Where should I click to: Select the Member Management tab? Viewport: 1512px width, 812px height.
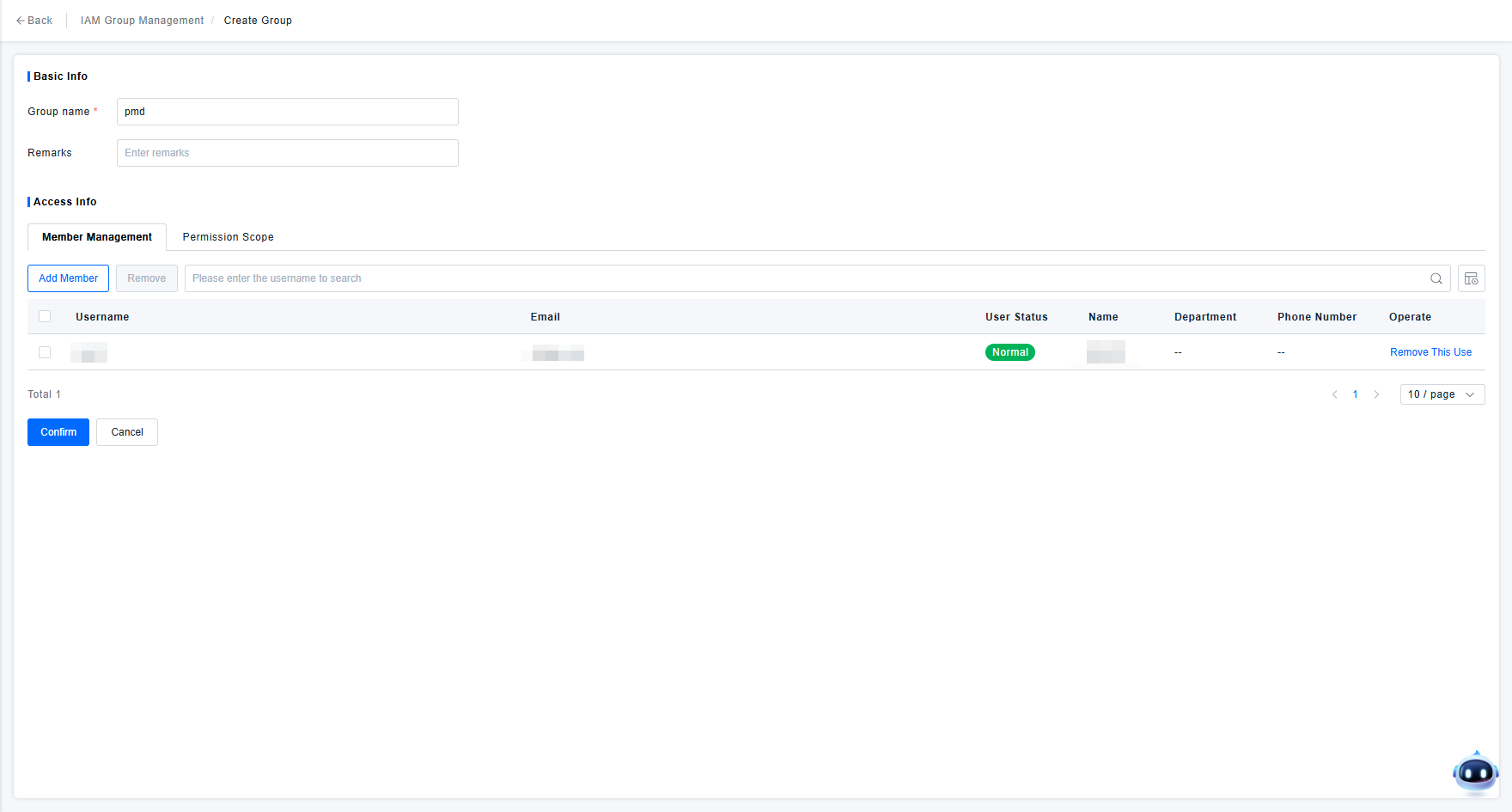tap(97, 237)
